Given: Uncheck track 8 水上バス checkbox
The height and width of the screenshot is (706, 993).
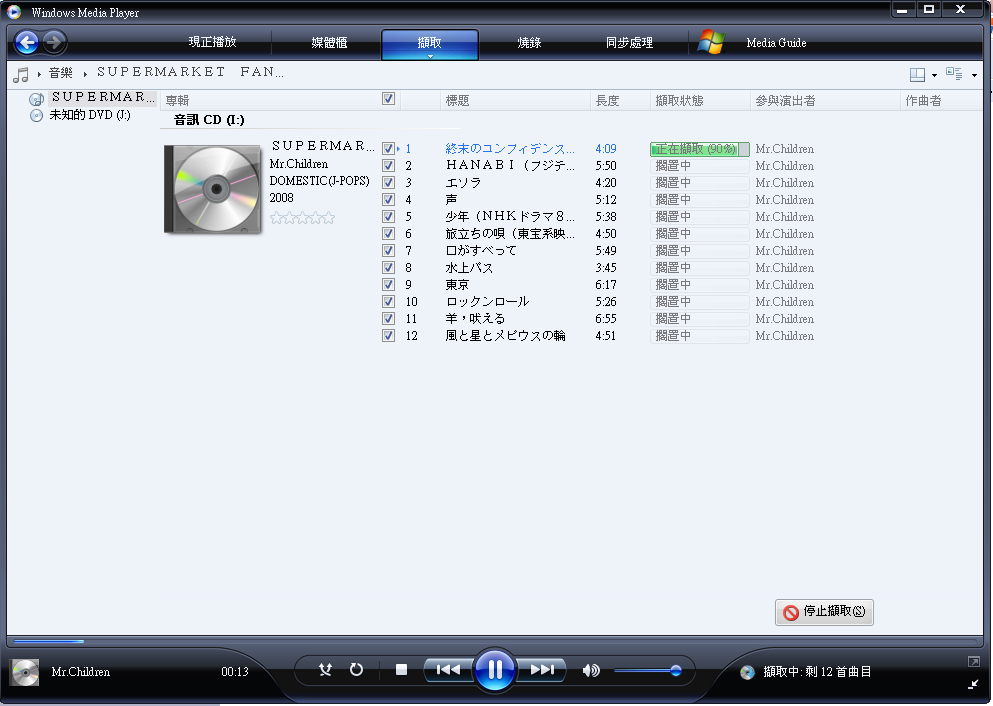Looking at the screenshot, I should pyautogui.click(x=388, y=268).
